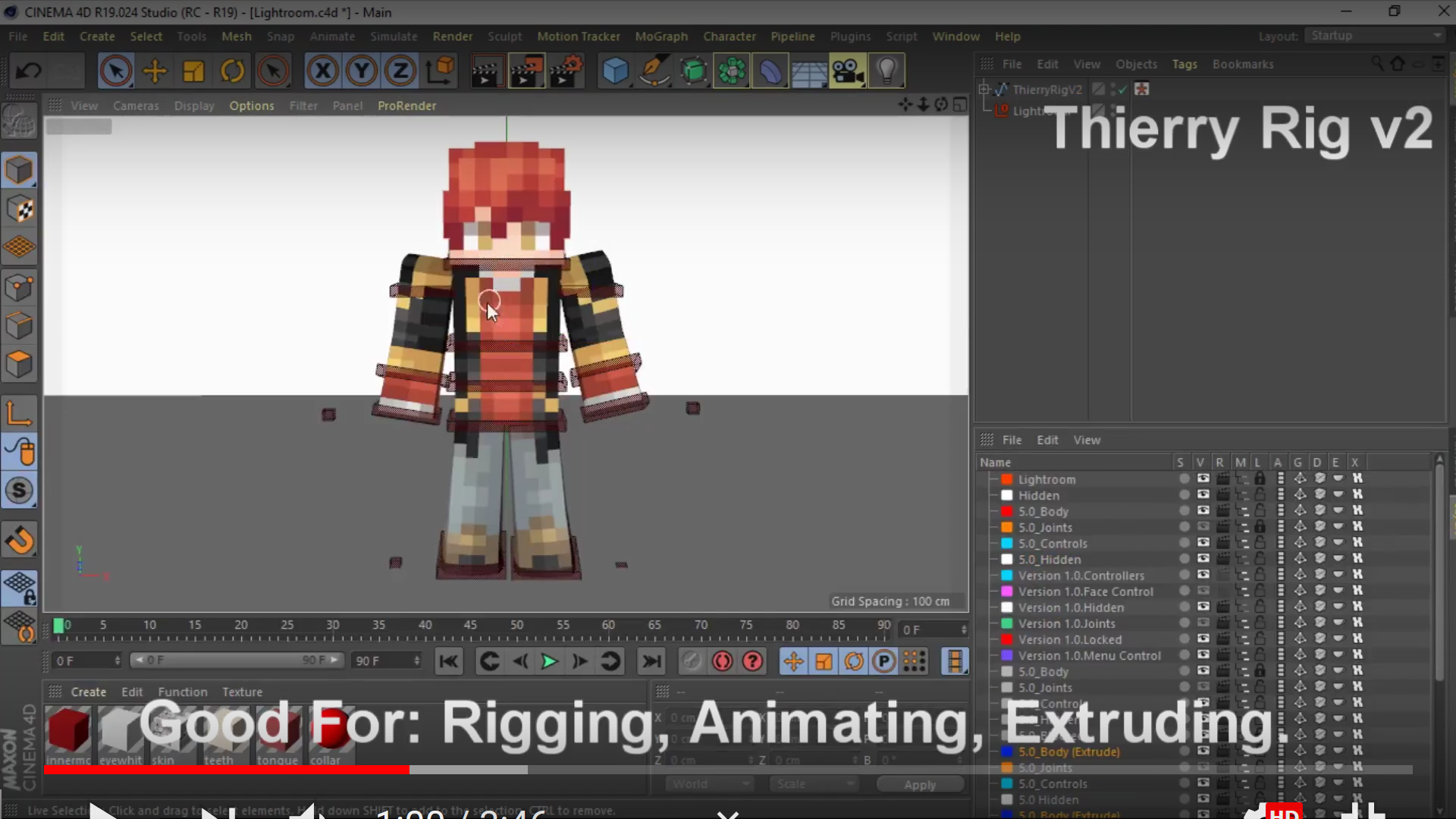The width and height of the screenshot is (1456, 819).
Task: Expand the ThierryRigV2 tree item
Action: tap(984, 89)
